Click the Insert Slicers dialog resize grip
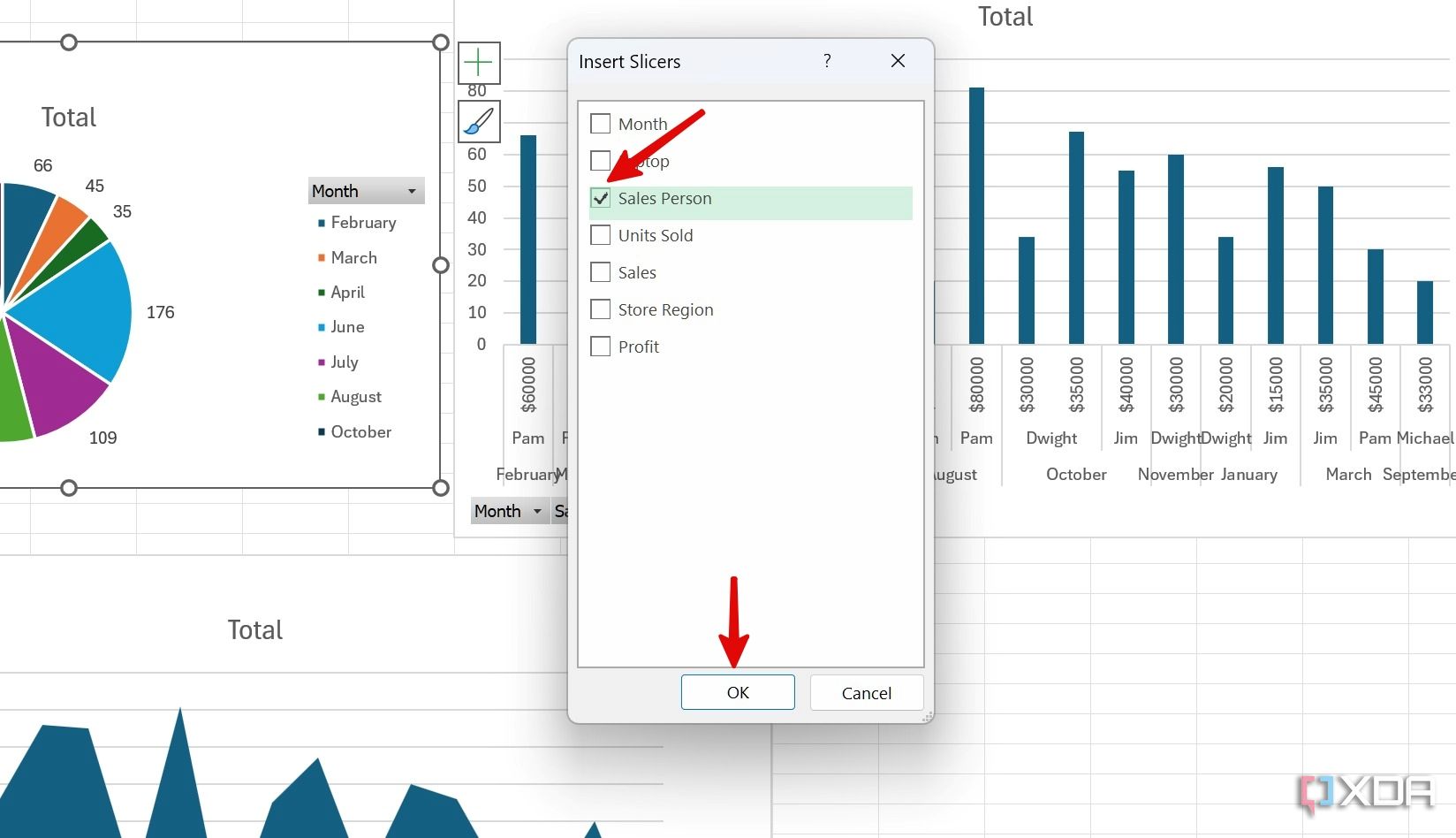 pyautogui.click(x=926, y=716)
